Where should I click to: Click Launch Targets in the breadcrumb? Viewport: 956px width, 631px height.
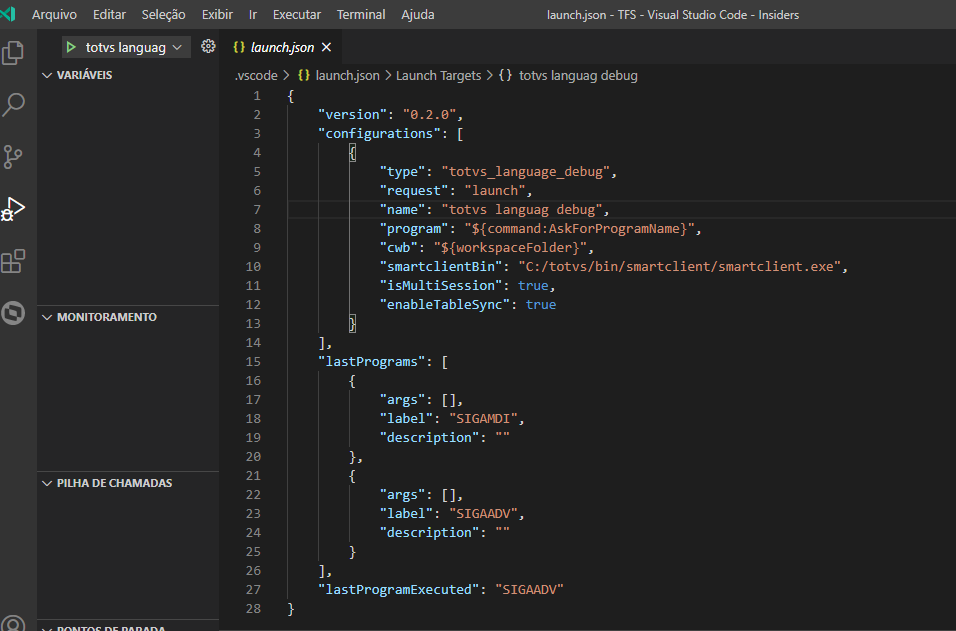point(438,76)
